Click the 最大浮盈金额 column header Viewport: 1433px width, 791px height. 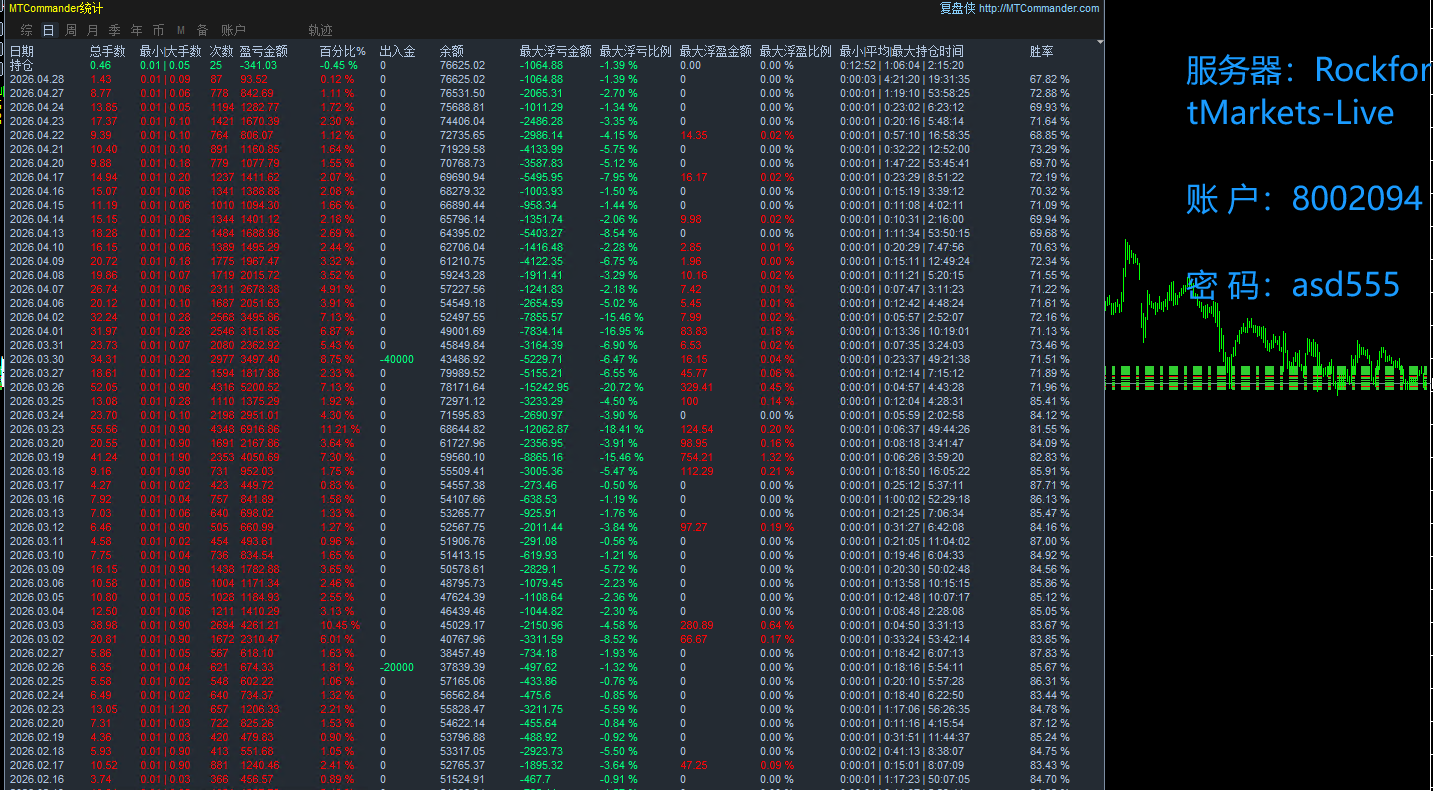point(716,51)
